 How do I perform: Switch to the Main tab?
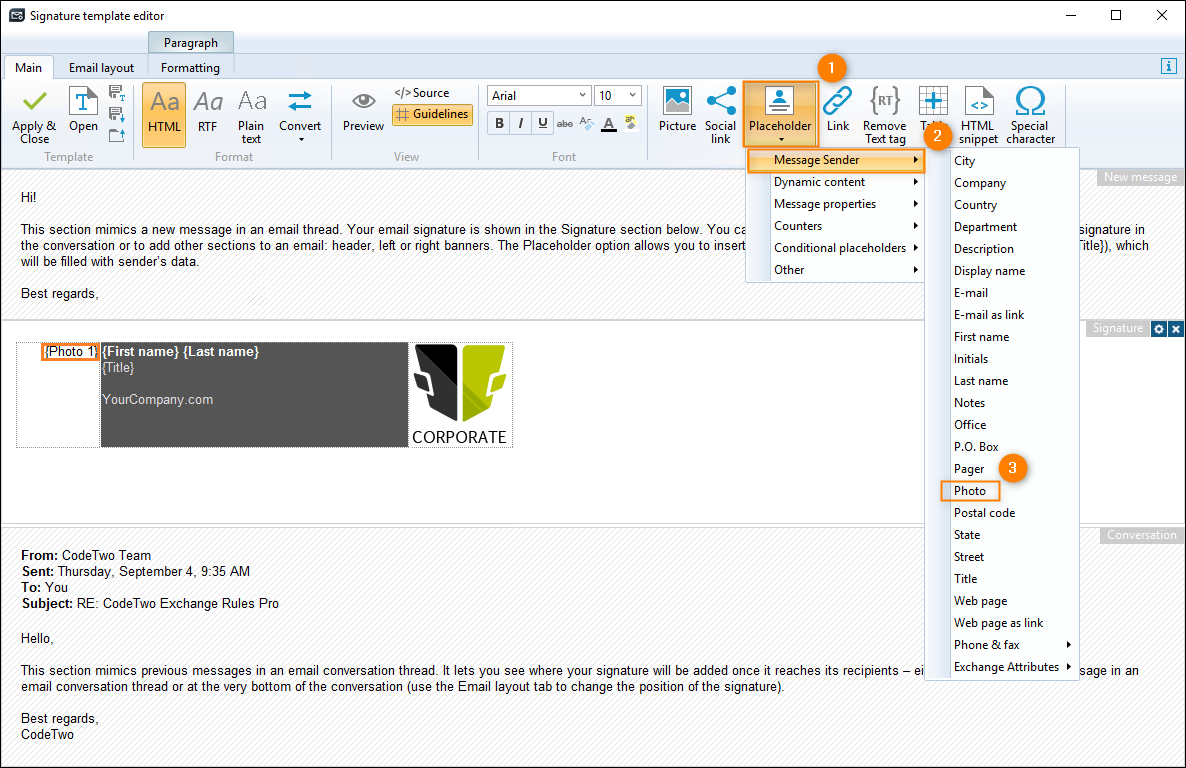[28, 67]
